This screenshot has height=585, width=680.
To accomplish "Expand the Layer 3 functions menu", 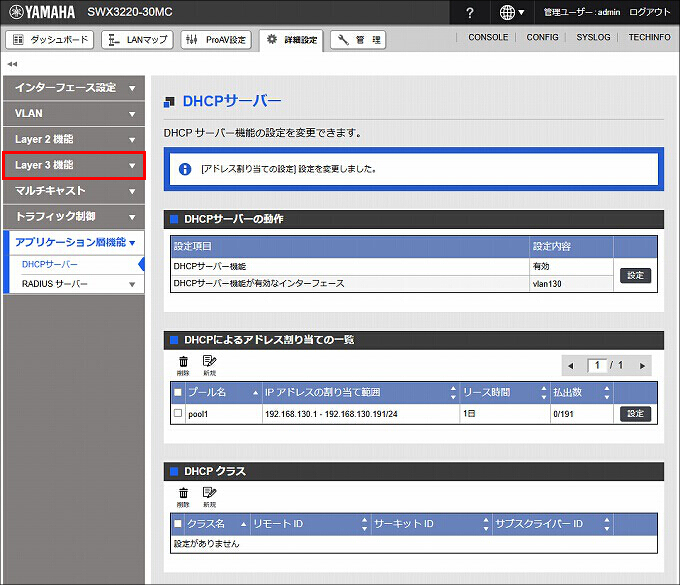I will [x=74, y=165].
